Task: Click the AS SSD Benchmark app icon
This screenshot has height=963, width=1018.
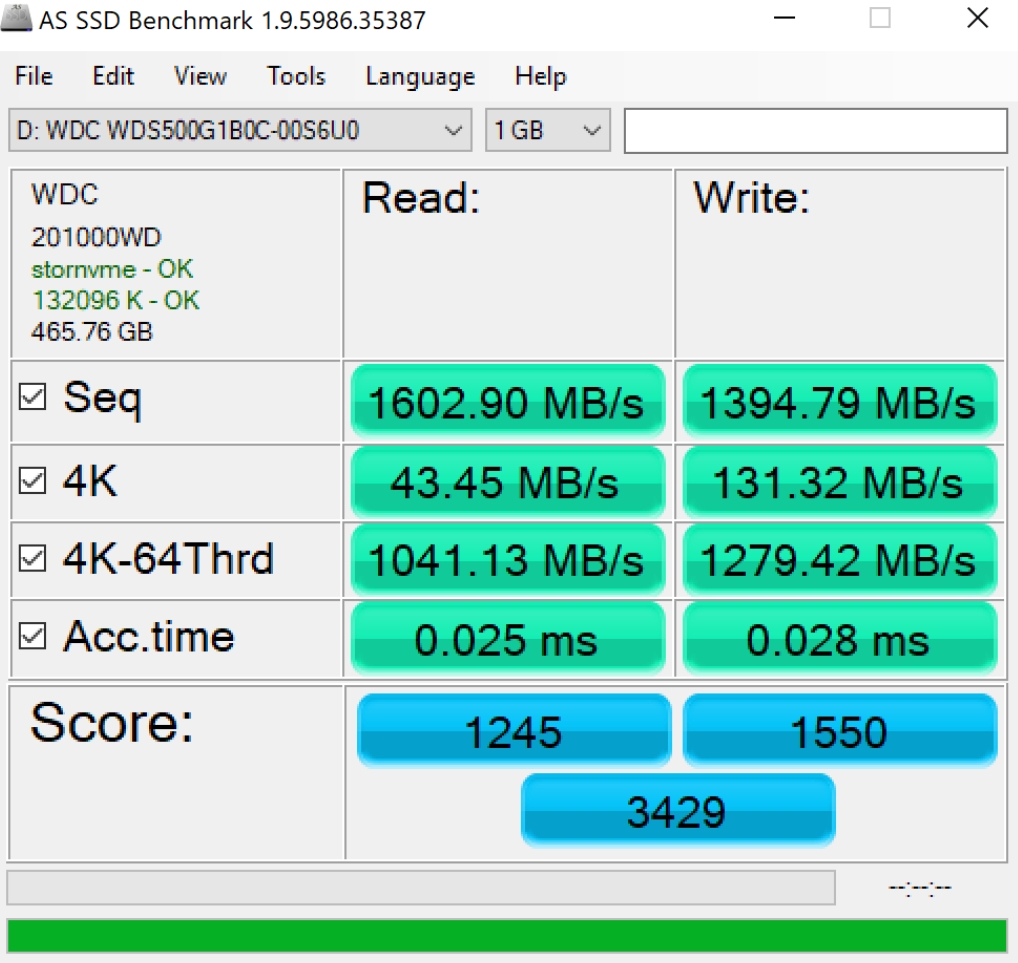Action: click(x=16, y=18)
